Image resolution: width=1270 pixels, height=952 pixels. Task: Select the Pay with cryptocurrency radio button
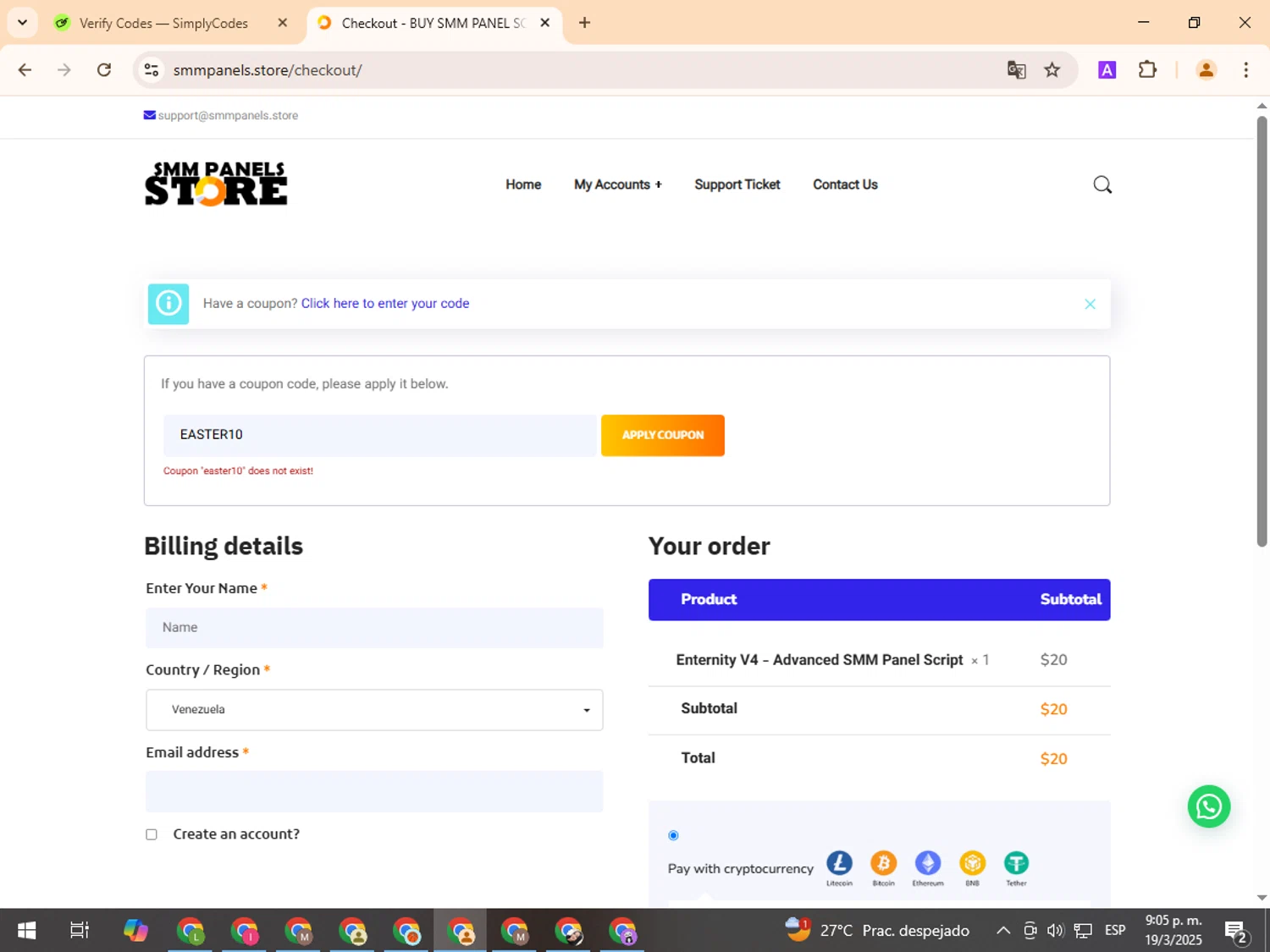pyautogui.click(x=673, y=835)
